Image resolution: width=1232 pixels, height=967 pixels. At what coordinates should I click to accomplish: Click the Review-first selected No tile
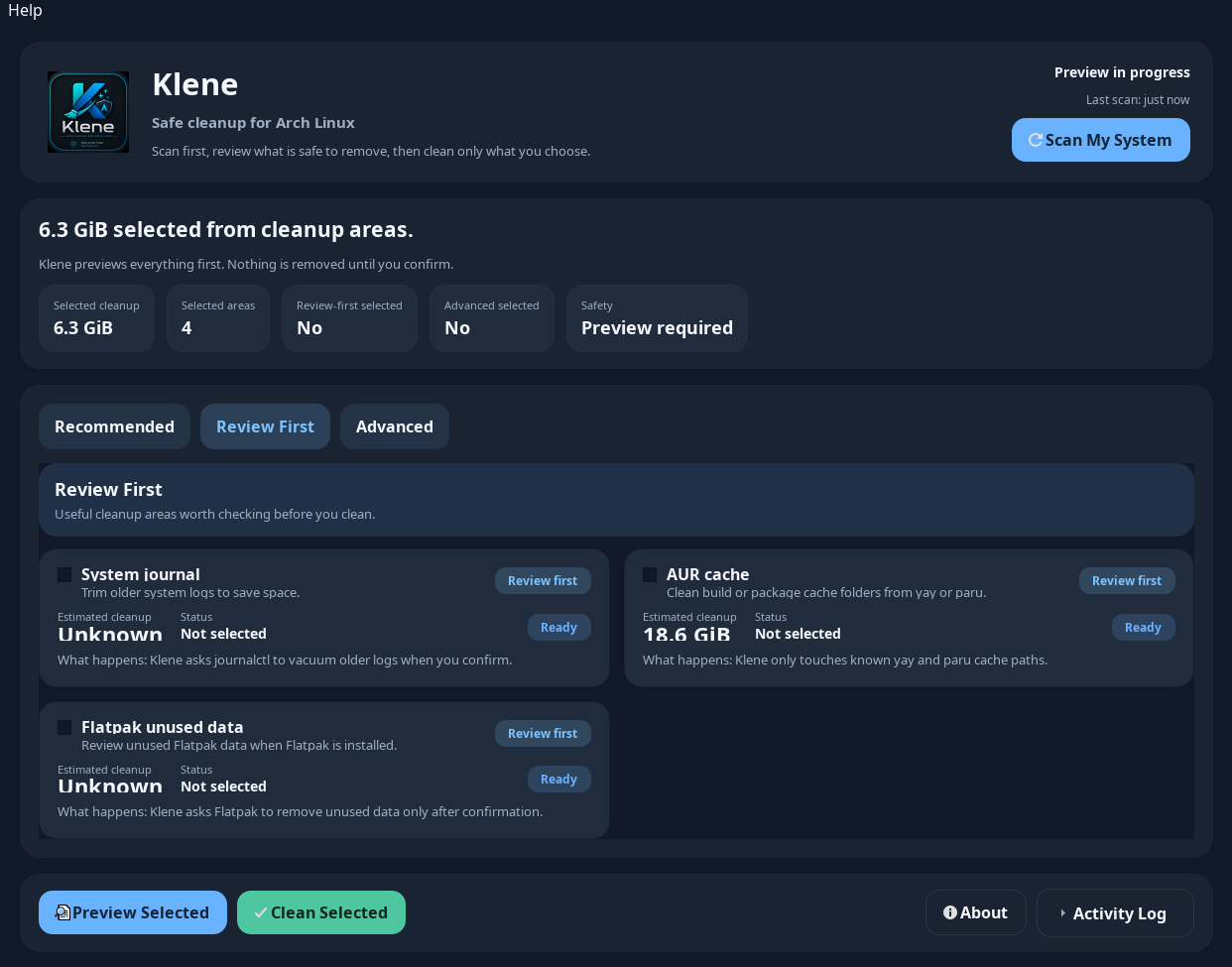tap(349, 318)
